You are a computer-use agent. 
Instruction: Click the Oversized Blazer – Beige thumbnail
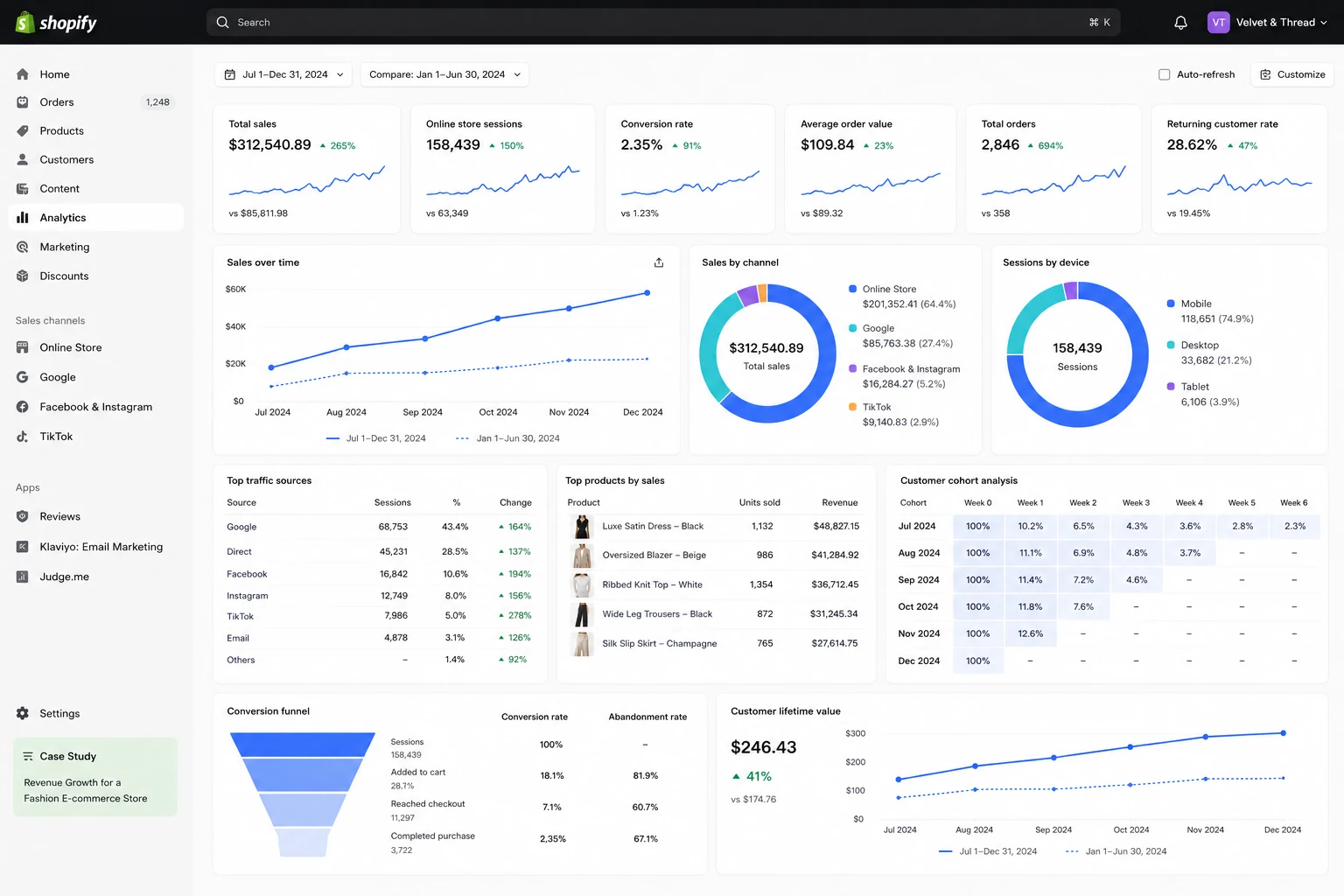(581, 556)
